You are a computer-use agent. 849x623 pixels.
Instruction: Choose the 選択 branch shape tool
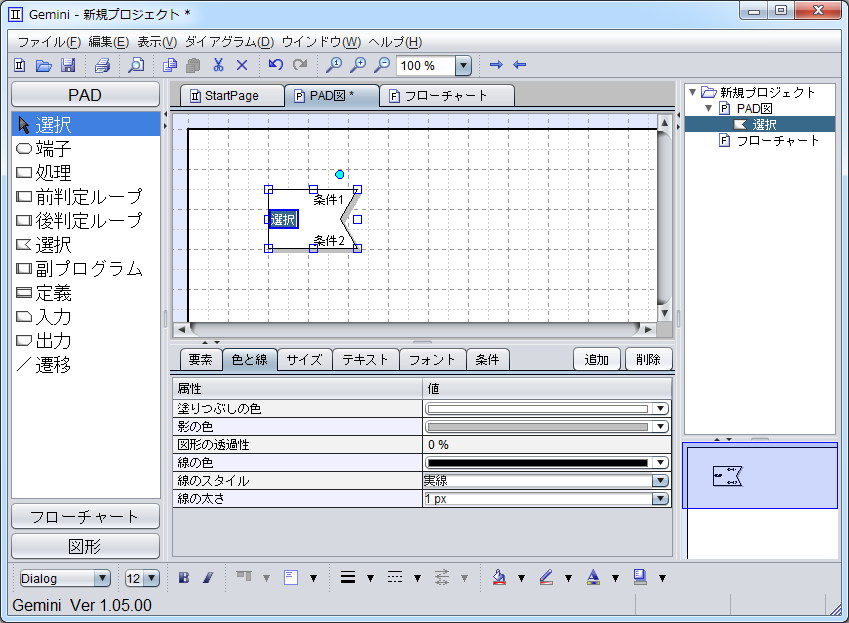coord(86,245)
